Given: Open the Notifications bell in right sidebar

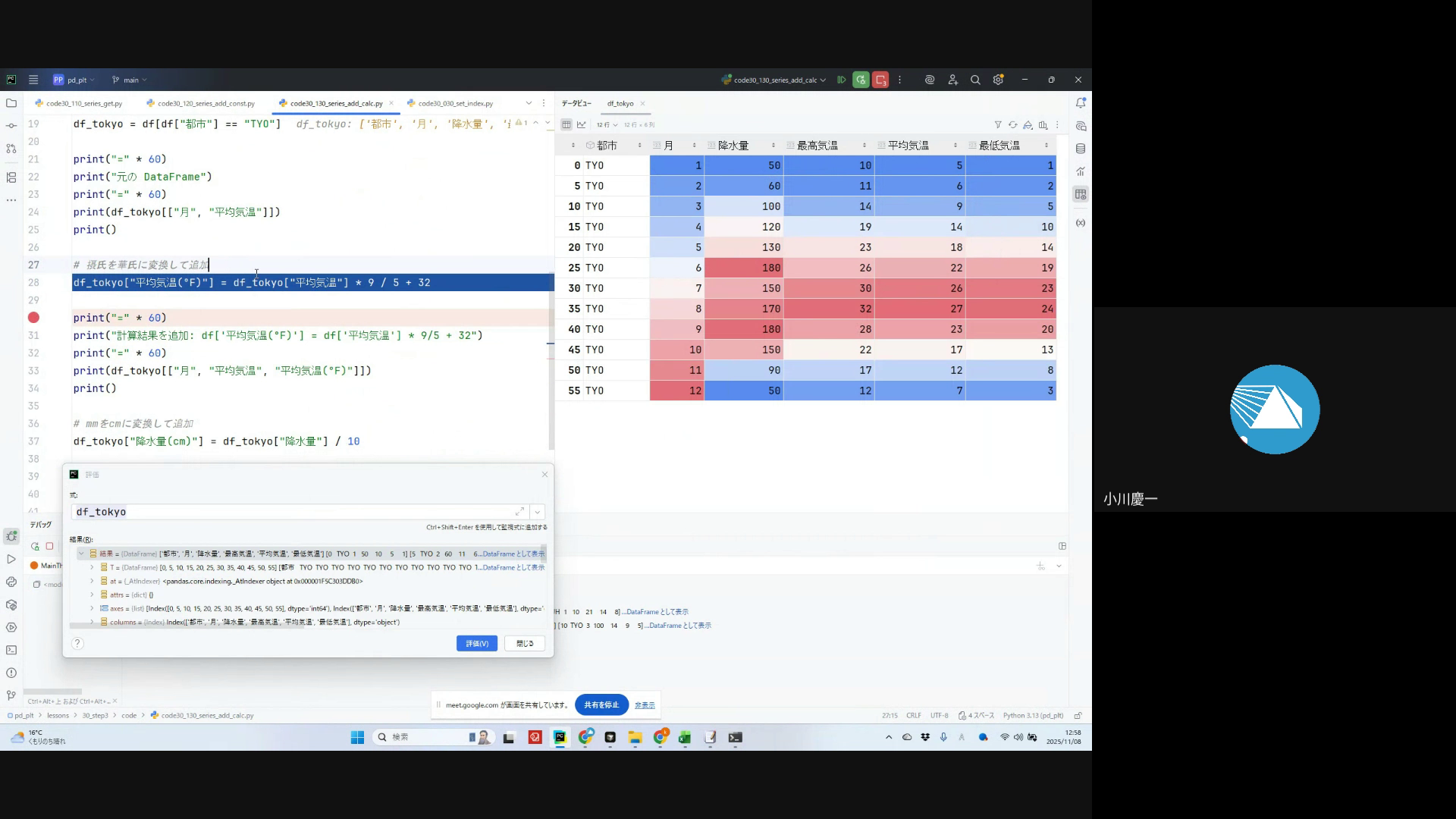Looking at the screenshot, I should pyautogui.click(x=1081, y=103).
